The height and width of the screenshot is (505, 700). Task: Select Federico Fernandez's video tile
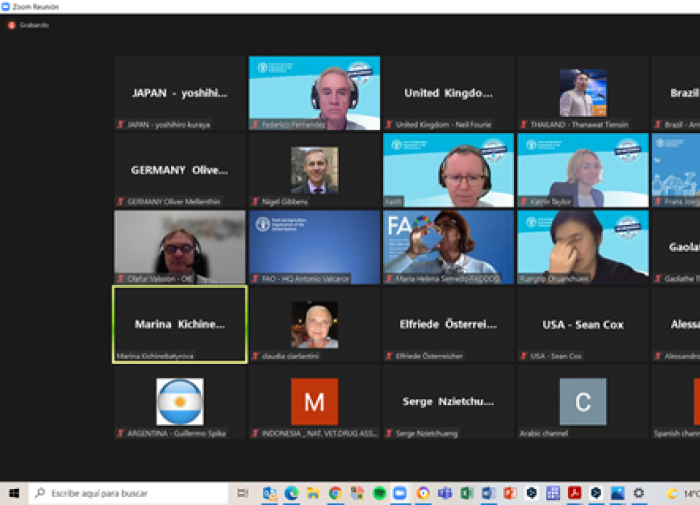[x=314, y=93]
